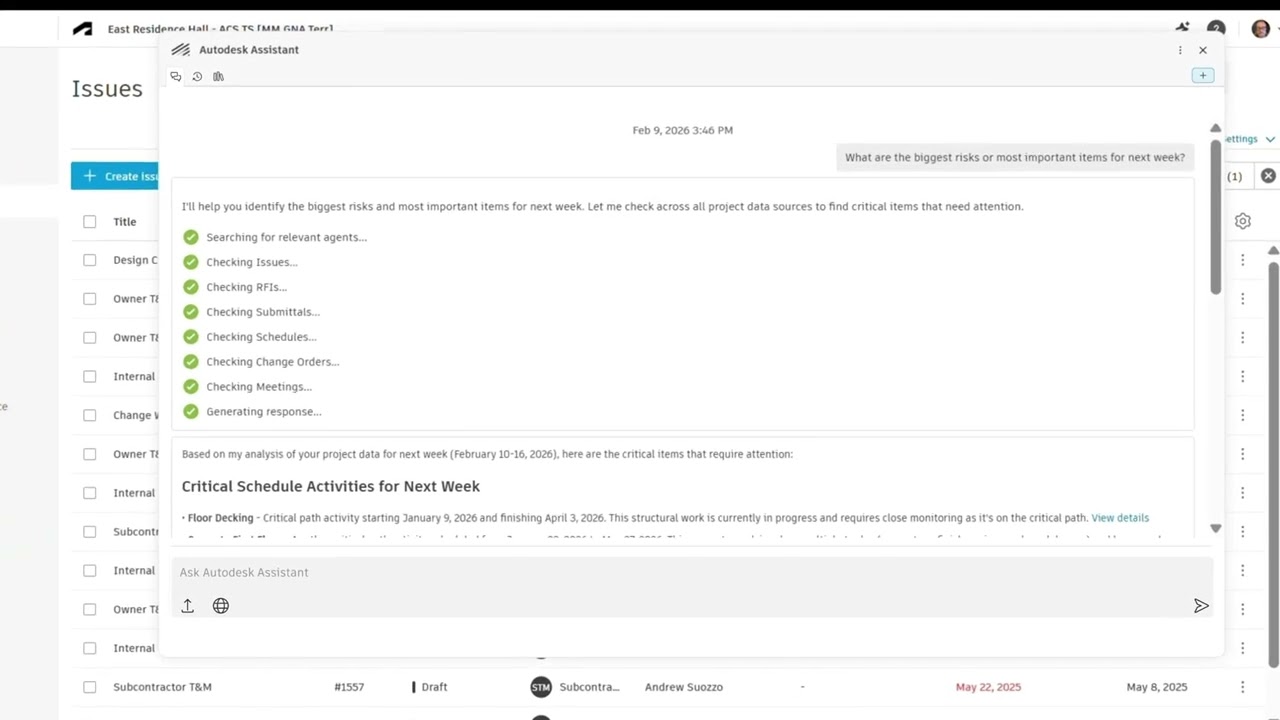Expand the Settings dropdown

pyautogui.click(x=1250, y=139)
